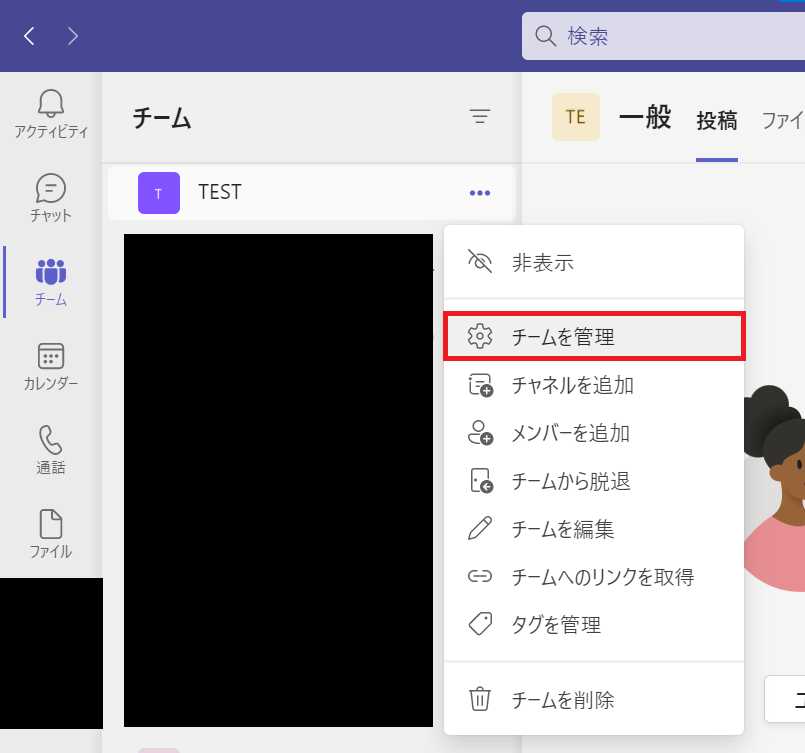Open ファイル in the sidebar

coord(51,534)
